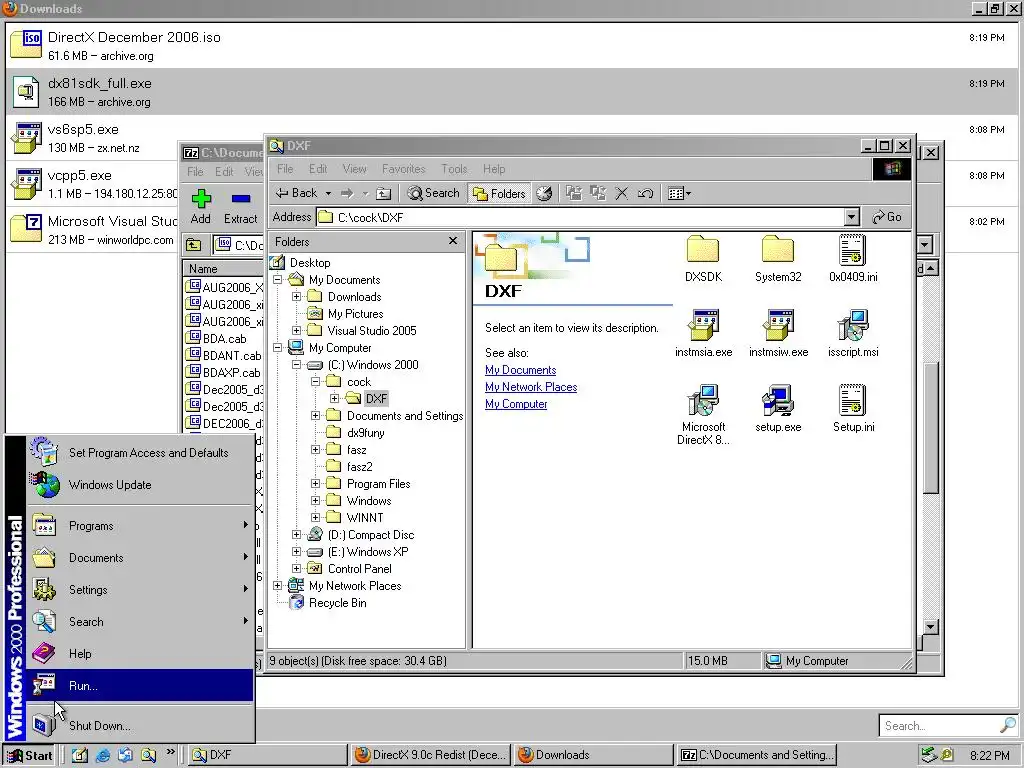Select the setup.exe icon
Screen dimensions: 1024x768
777,400
